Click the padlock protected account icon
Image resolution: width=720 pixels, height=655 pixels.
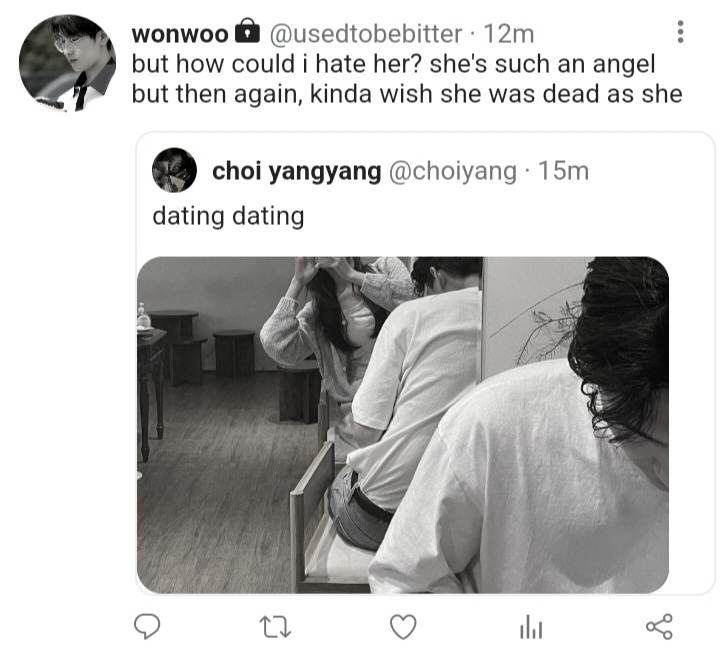248,31
